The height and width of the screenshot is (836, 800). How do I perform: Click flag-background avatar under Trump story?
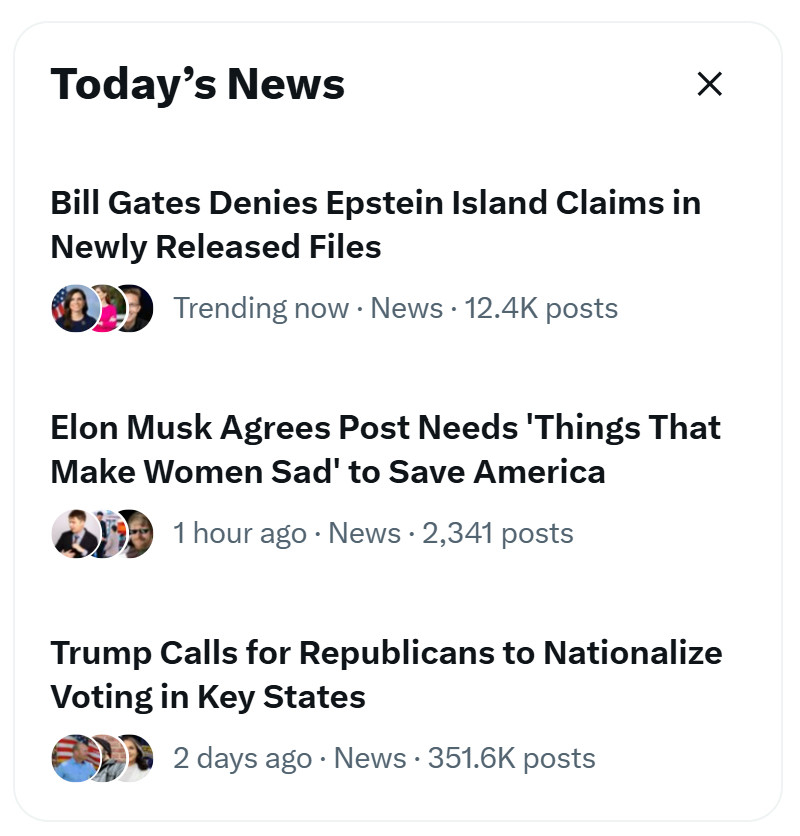tap(71, 758)
